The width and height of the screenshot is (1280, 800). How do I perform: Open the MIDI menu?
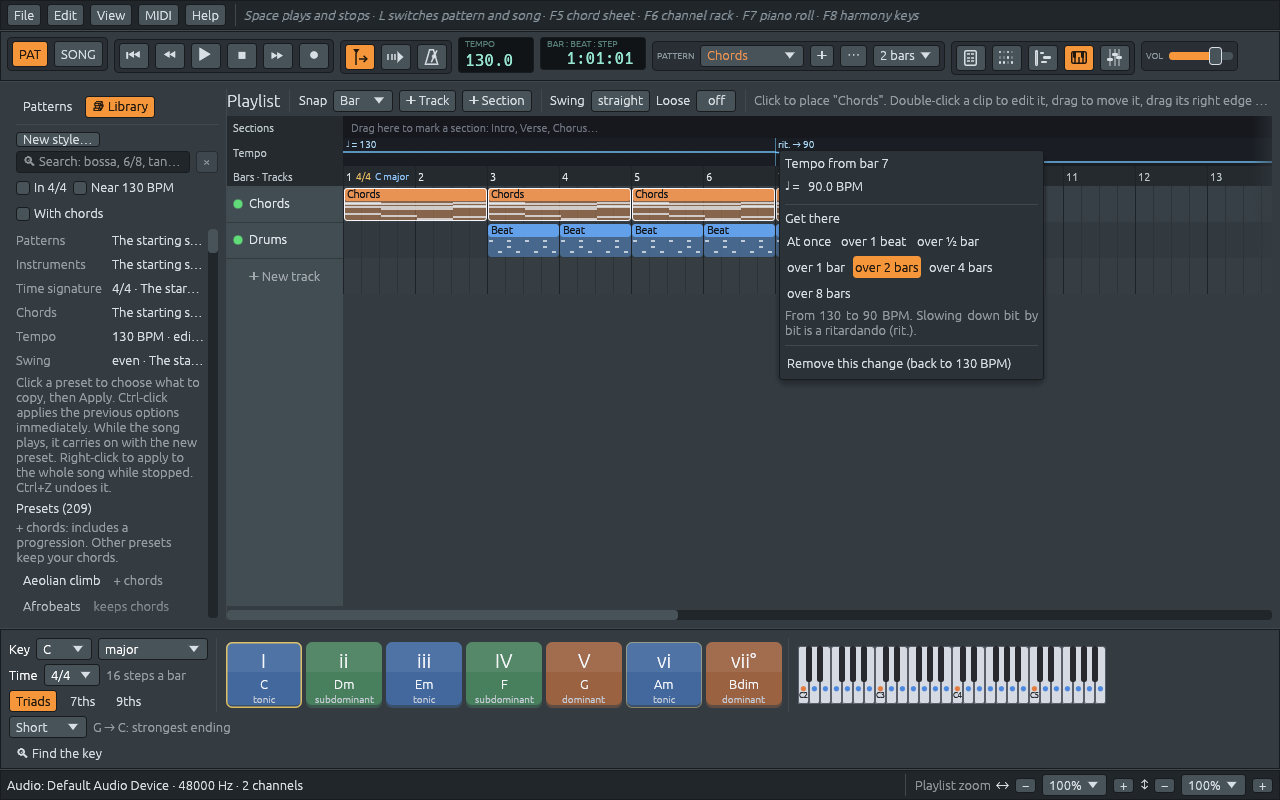coord(157,15)
